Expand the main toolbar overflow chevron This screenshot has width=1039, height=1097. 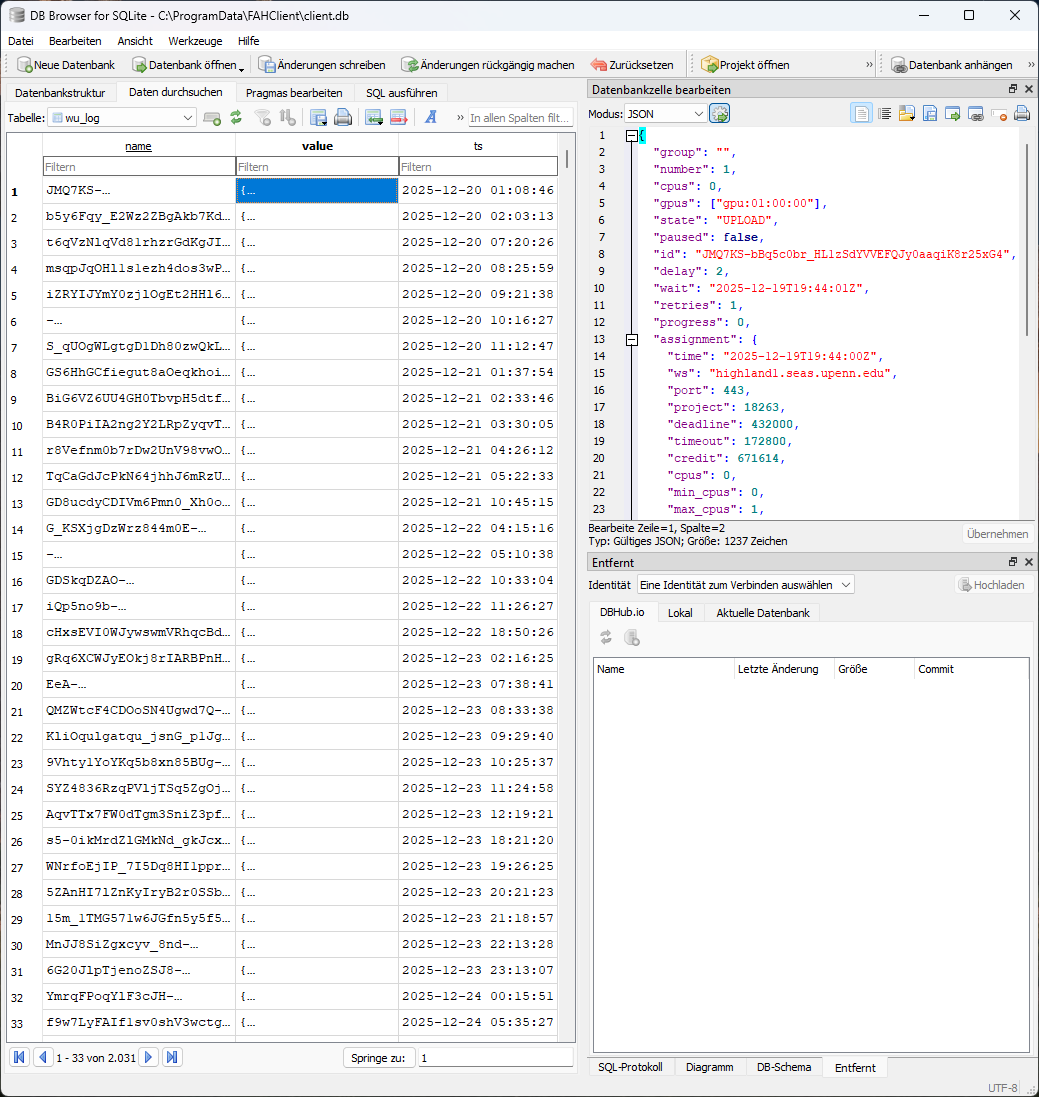tap(870, 65)
